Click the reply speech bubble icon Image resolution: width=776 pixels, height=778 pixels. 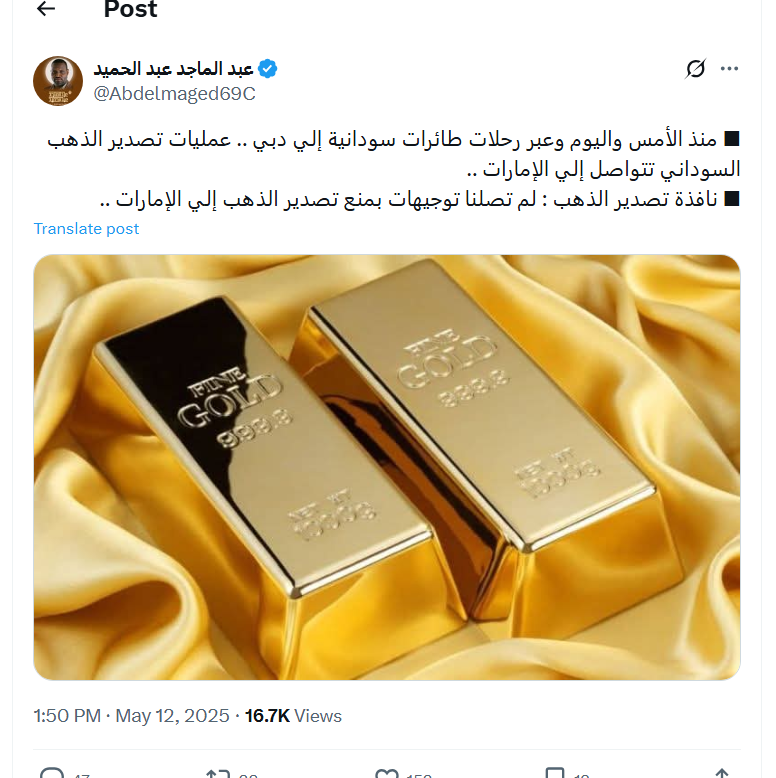point(52,773)
